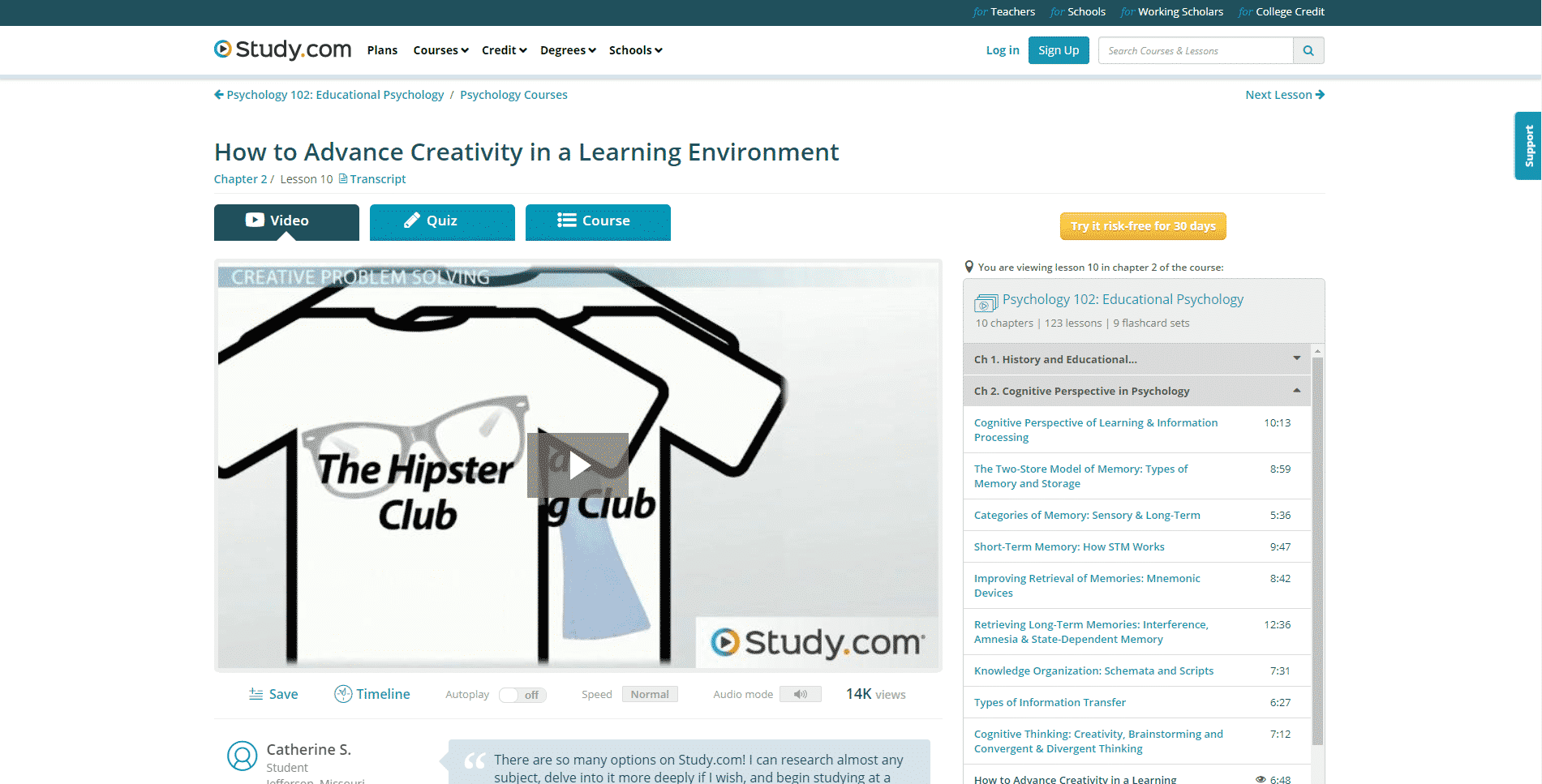Screen dimensions: 1542x784
Task: Open the Psychology Courses breadcrumb link
Action: (513, 95)
